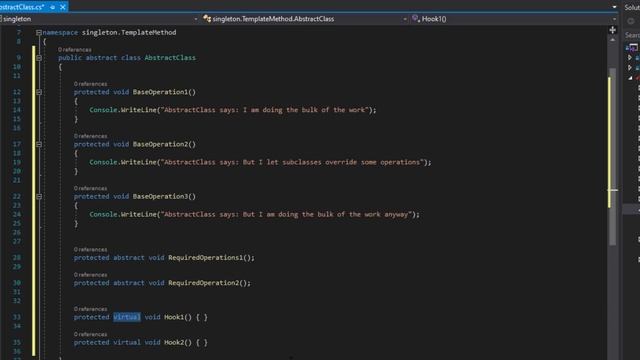
Task: Click the virtual keyword on Hook2 line
Action: (x=127, y=342)
